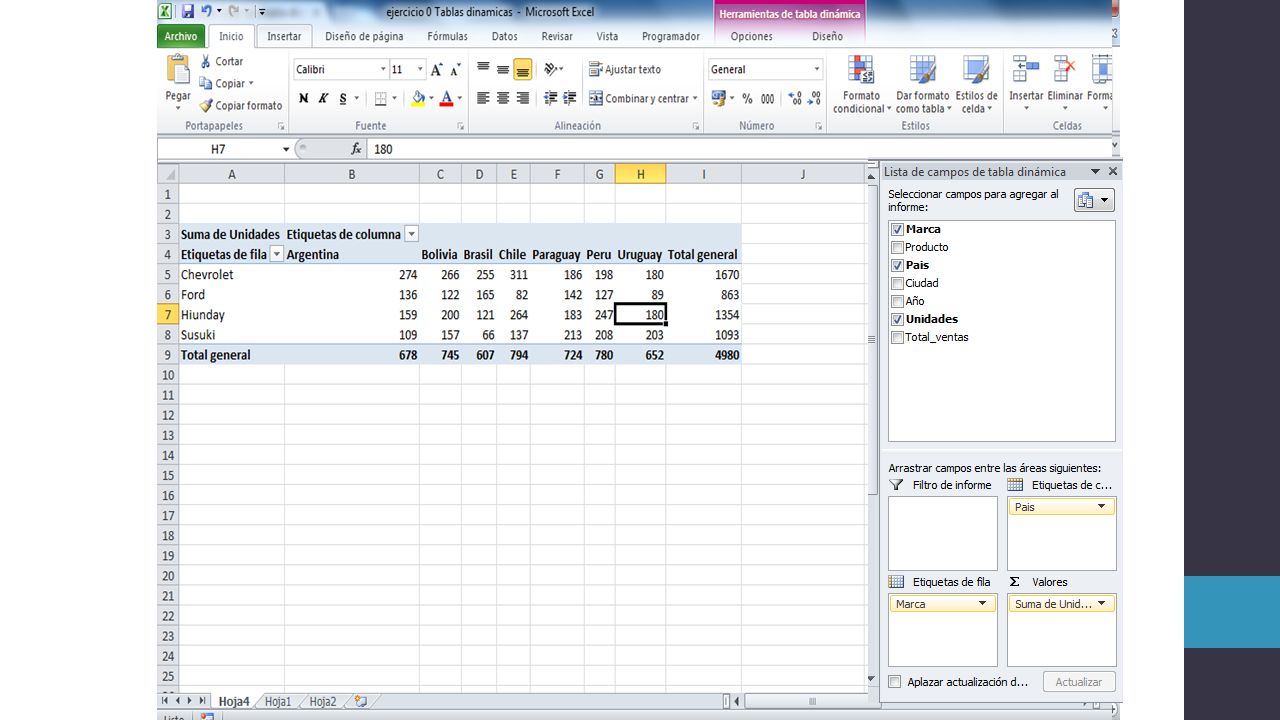Open Etiquetas de columna filter dropdown
The image size is (1280, 720).
411,234
